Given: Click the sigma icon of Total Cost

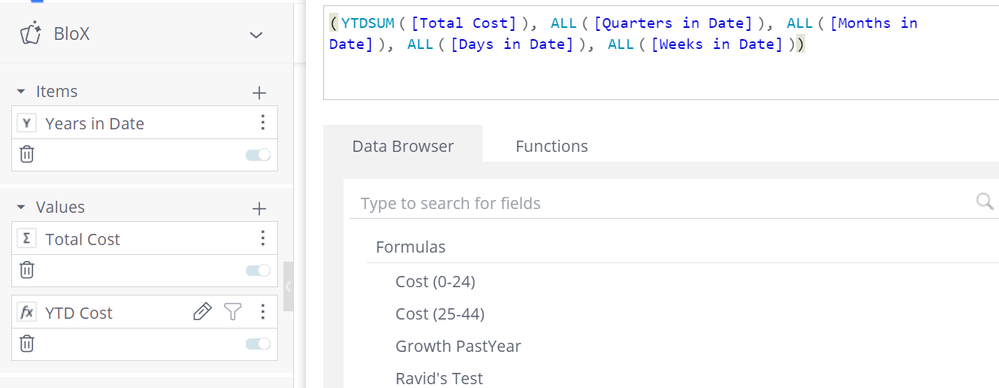Looking at the screenshot, I should (26, 239).
